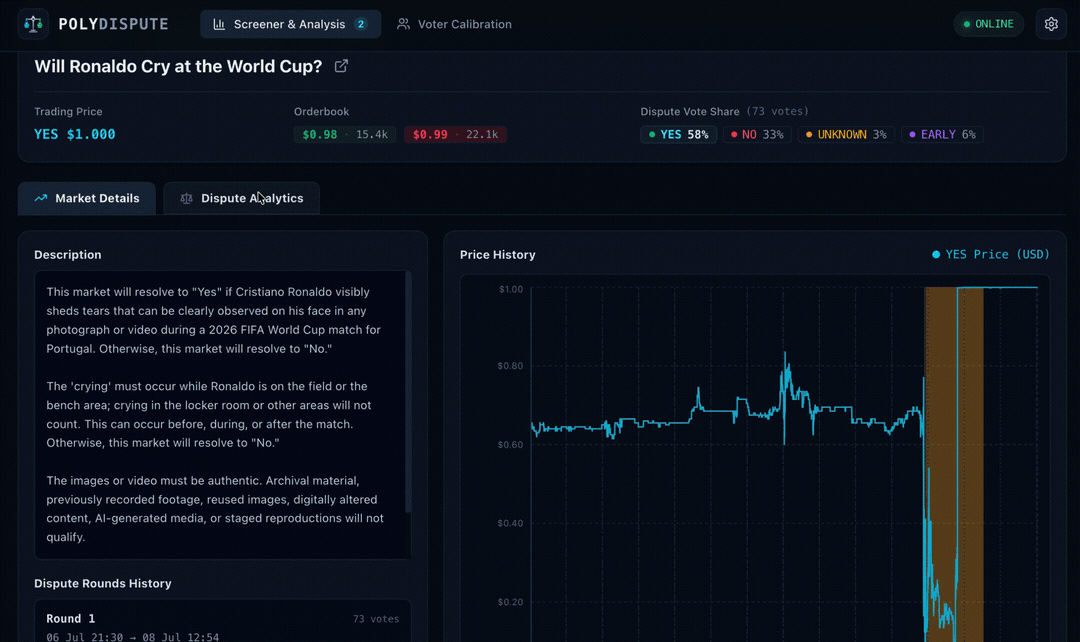Click the 'Orderbook' label
The height and width of the screenshot is (642, 1080).
click(x=322, y=112)
